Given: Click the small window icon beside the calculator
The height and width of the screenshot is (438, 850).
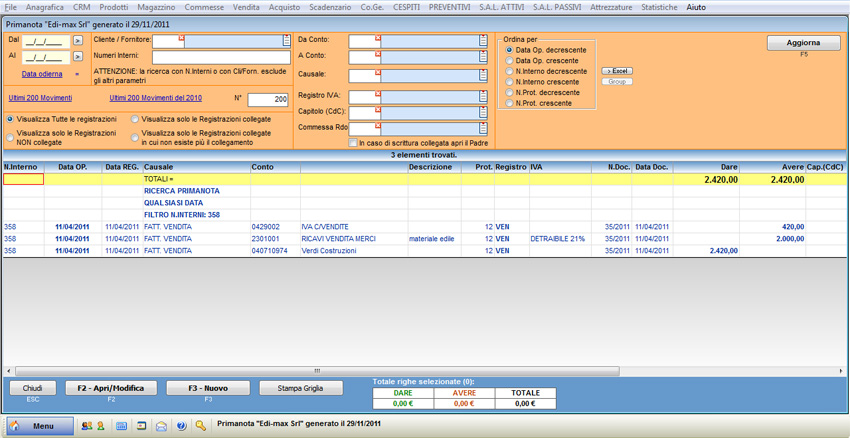Looking at the screenshot, I should tap(141, 426).
